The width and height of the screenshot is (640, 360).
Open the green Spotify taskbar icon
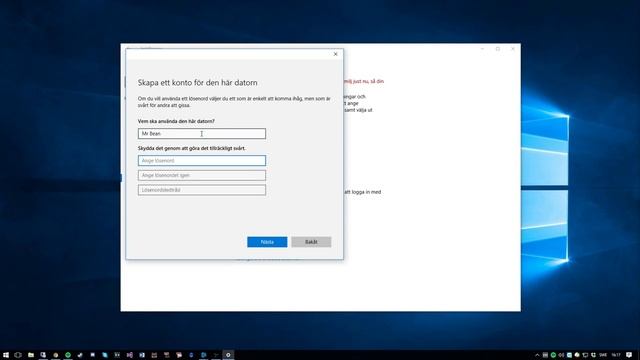[x=68, y=355]
